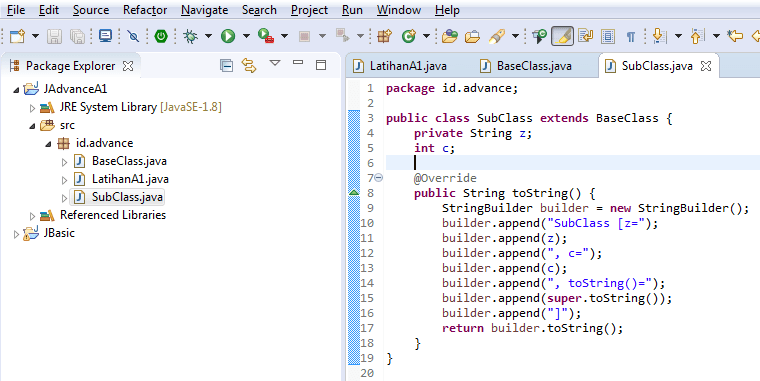Click the Previous Annotation up arrow icon
The image size is (760, 381).
click(x=697, y=36)
